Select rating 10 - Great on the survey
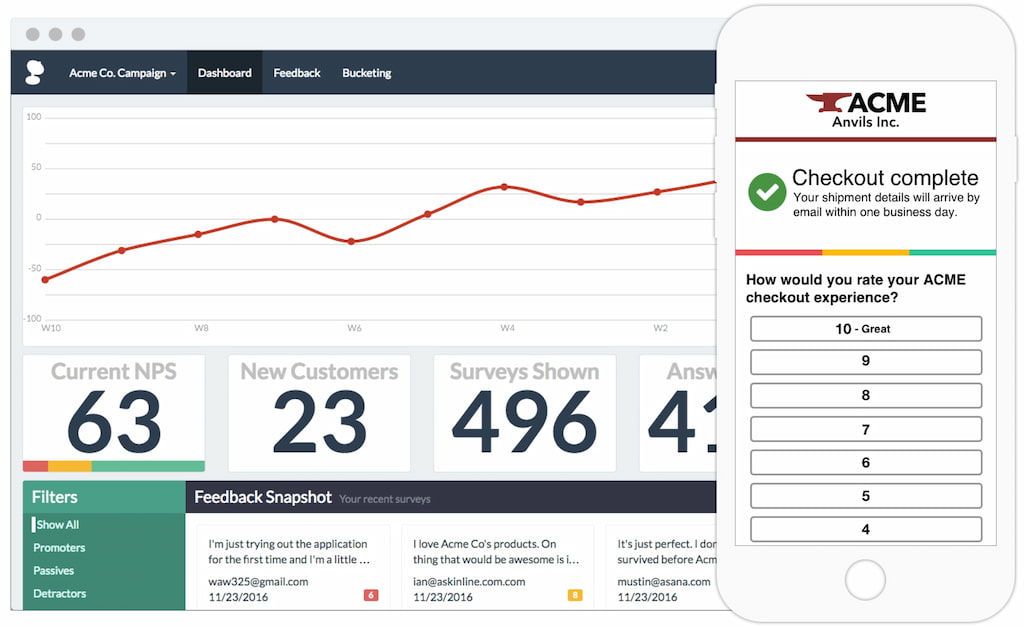The width and height of the screenshot is (1024, 627). [866, 328]
